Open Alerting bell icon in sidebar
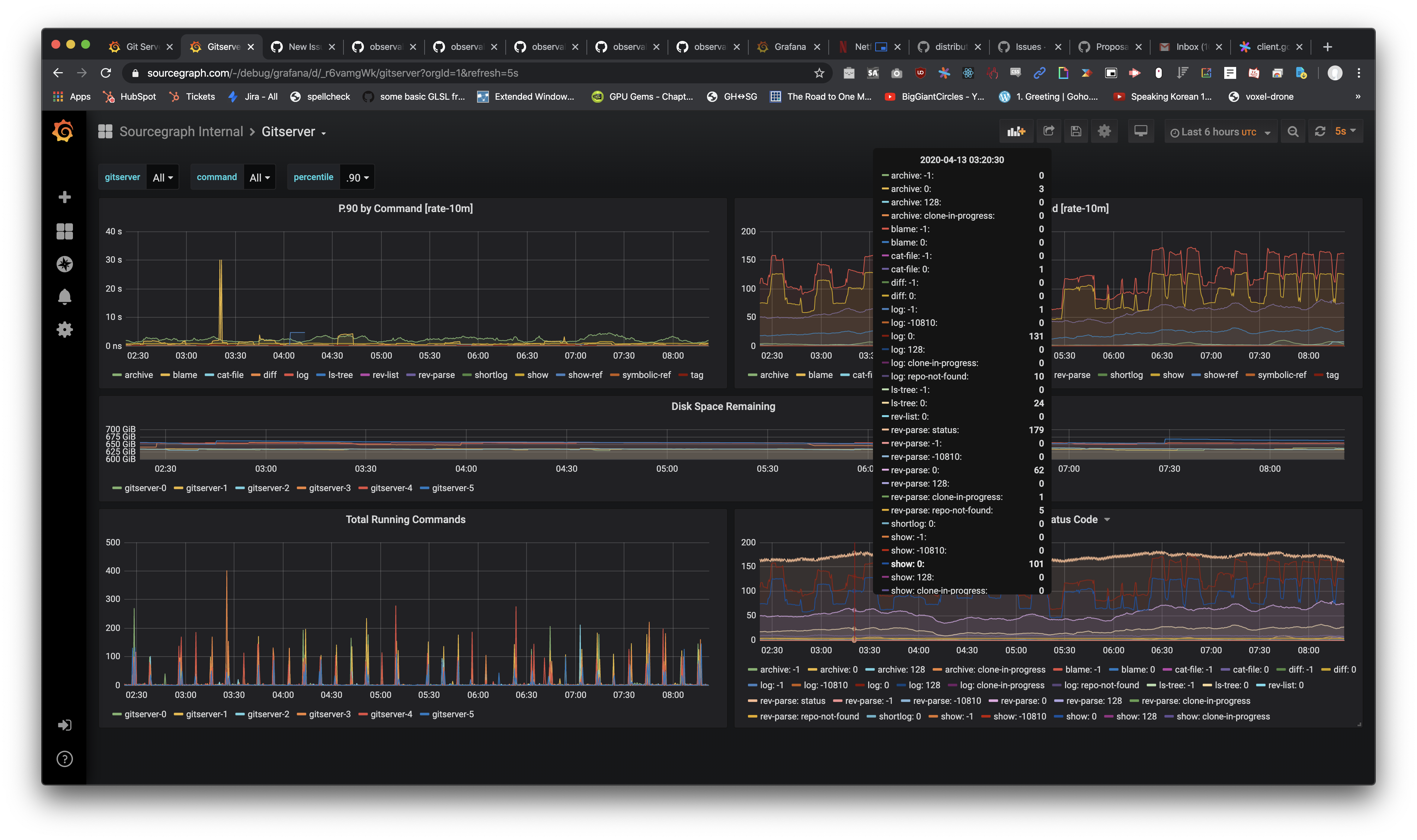Screen dimensions: 1417x840 64,296
